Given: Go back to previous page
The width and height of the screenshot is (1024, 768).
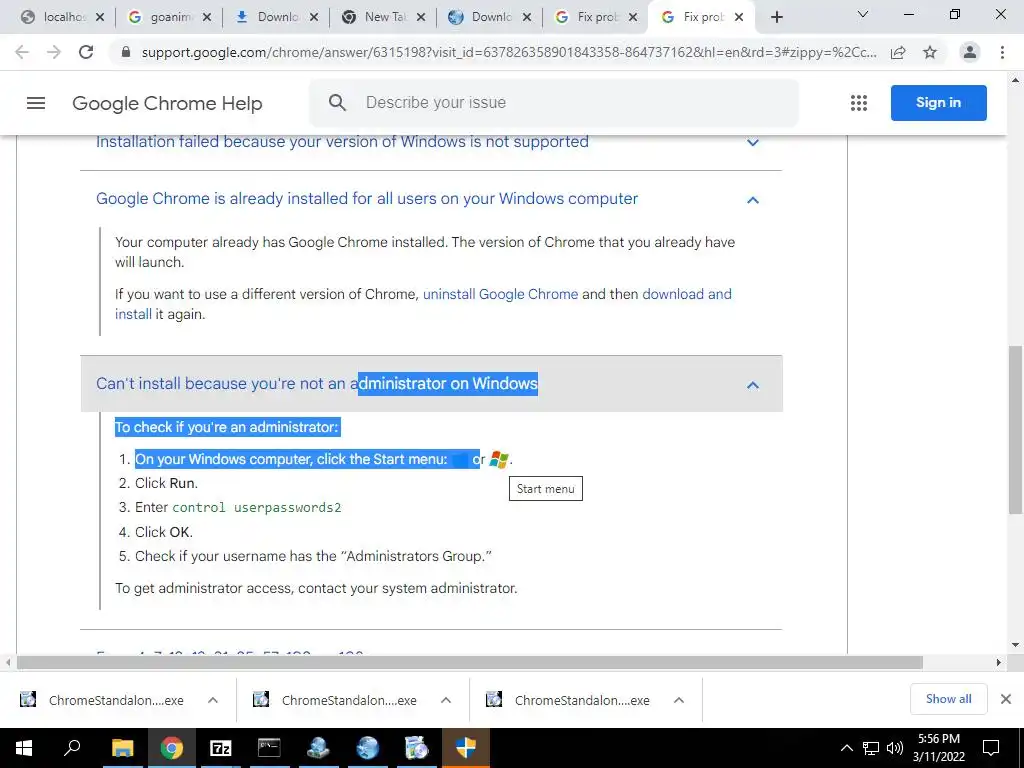Looking at the screenshot, I should 22,52.
